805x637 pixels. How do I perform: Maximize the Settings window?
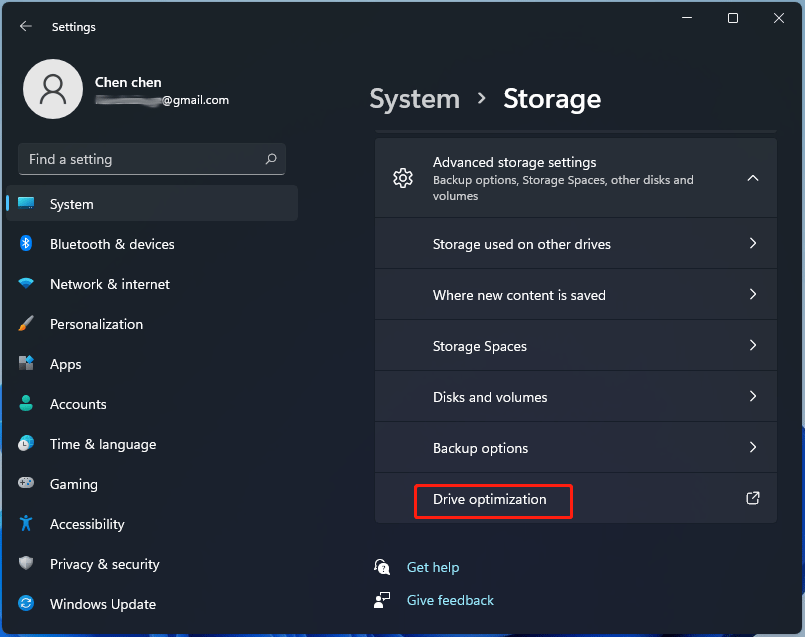pos(733,18)
